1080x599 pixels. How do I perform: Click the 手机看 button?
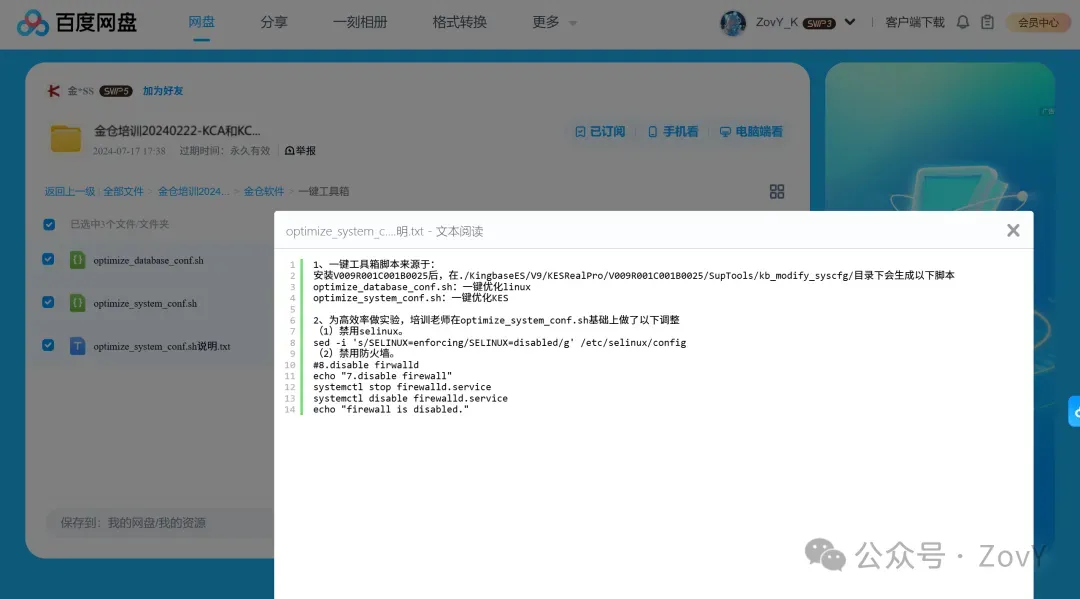pos(673,132)
